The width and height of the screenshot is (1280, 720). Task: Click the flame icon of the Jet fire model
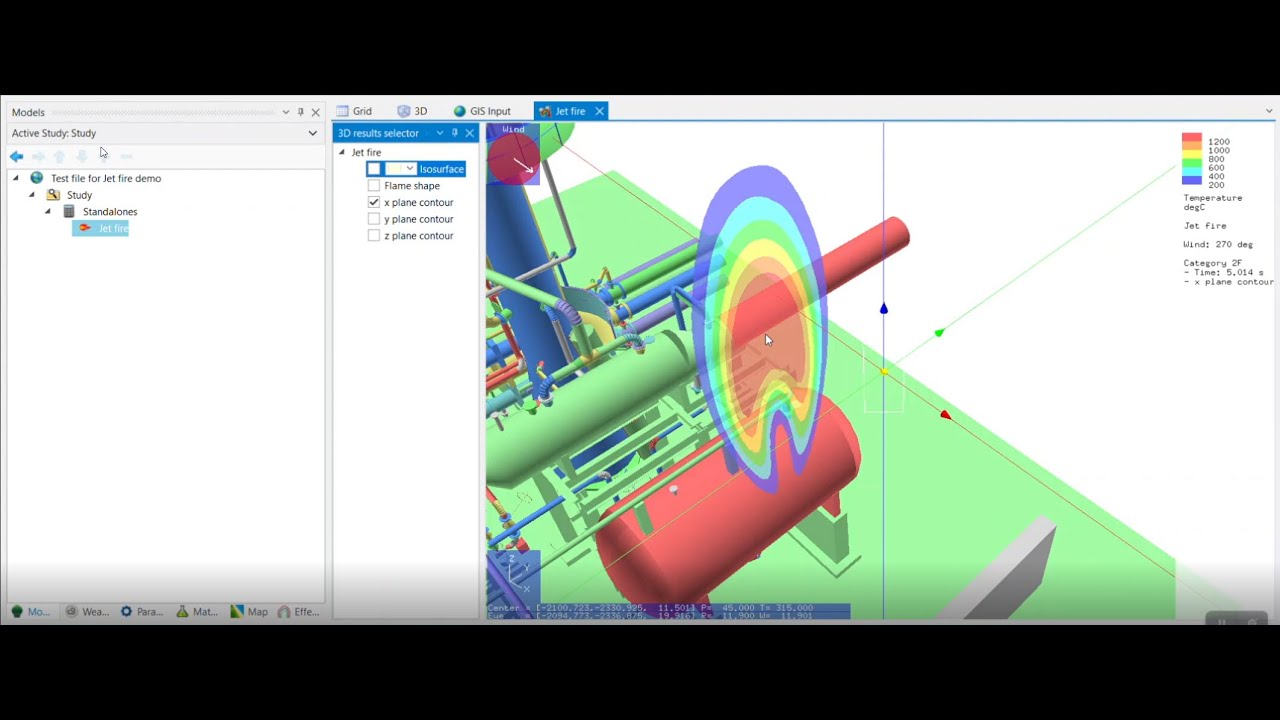[85, 228]
